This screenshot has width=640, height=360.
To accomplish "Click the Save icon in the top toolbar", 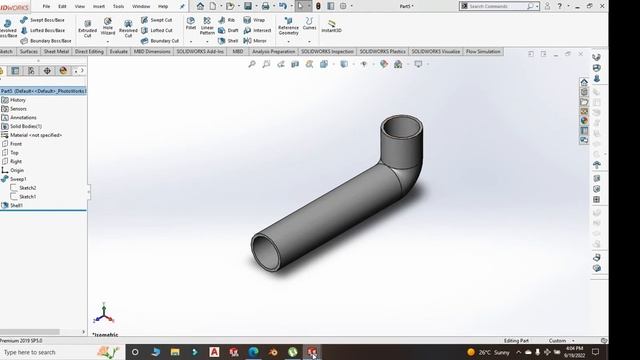I will [x=248, y=6].
